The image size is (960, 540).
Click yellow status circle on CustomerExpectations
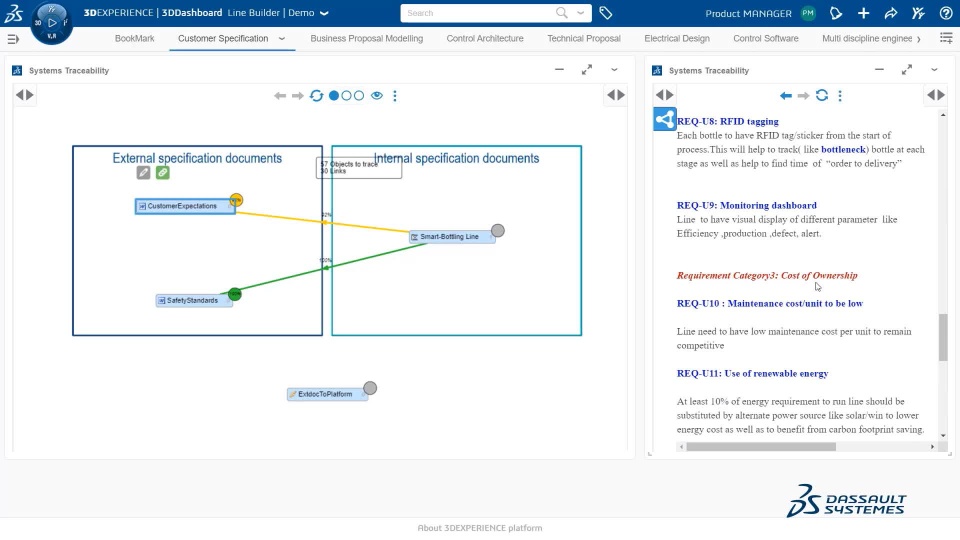pos(236,200)
